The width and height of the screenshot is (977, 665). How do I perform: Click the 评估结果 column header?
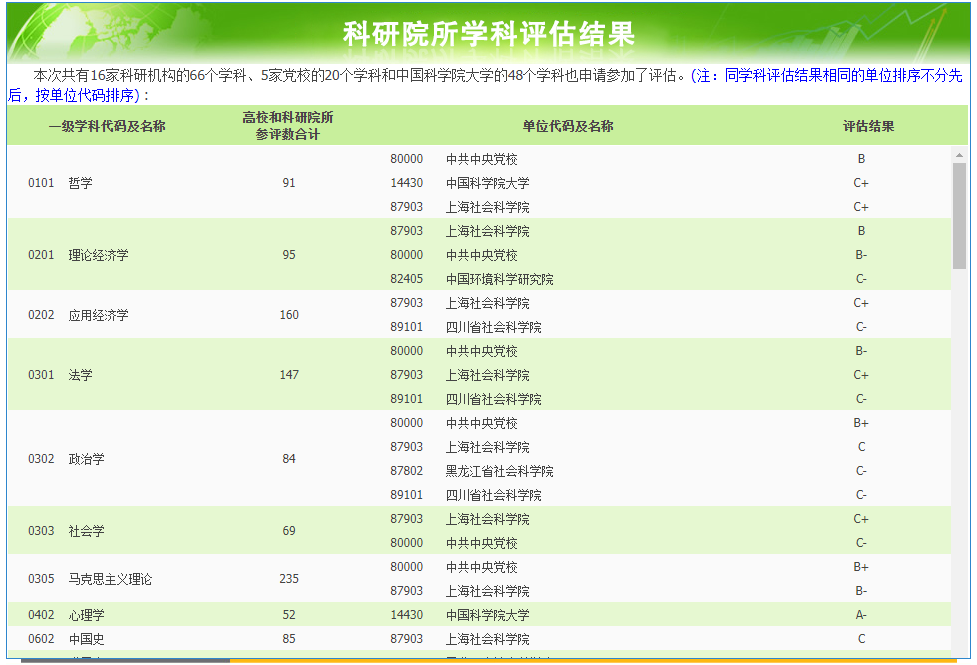pyautogui.click(x=868, y=126)
